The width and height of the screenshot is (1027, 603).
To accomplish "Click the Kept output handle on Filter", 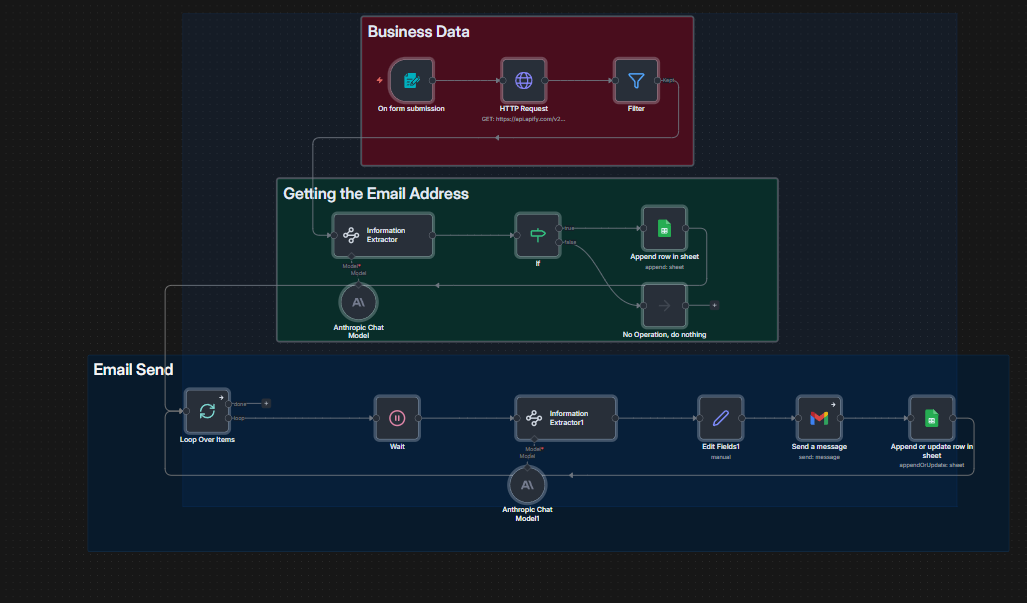I will 657,81.
